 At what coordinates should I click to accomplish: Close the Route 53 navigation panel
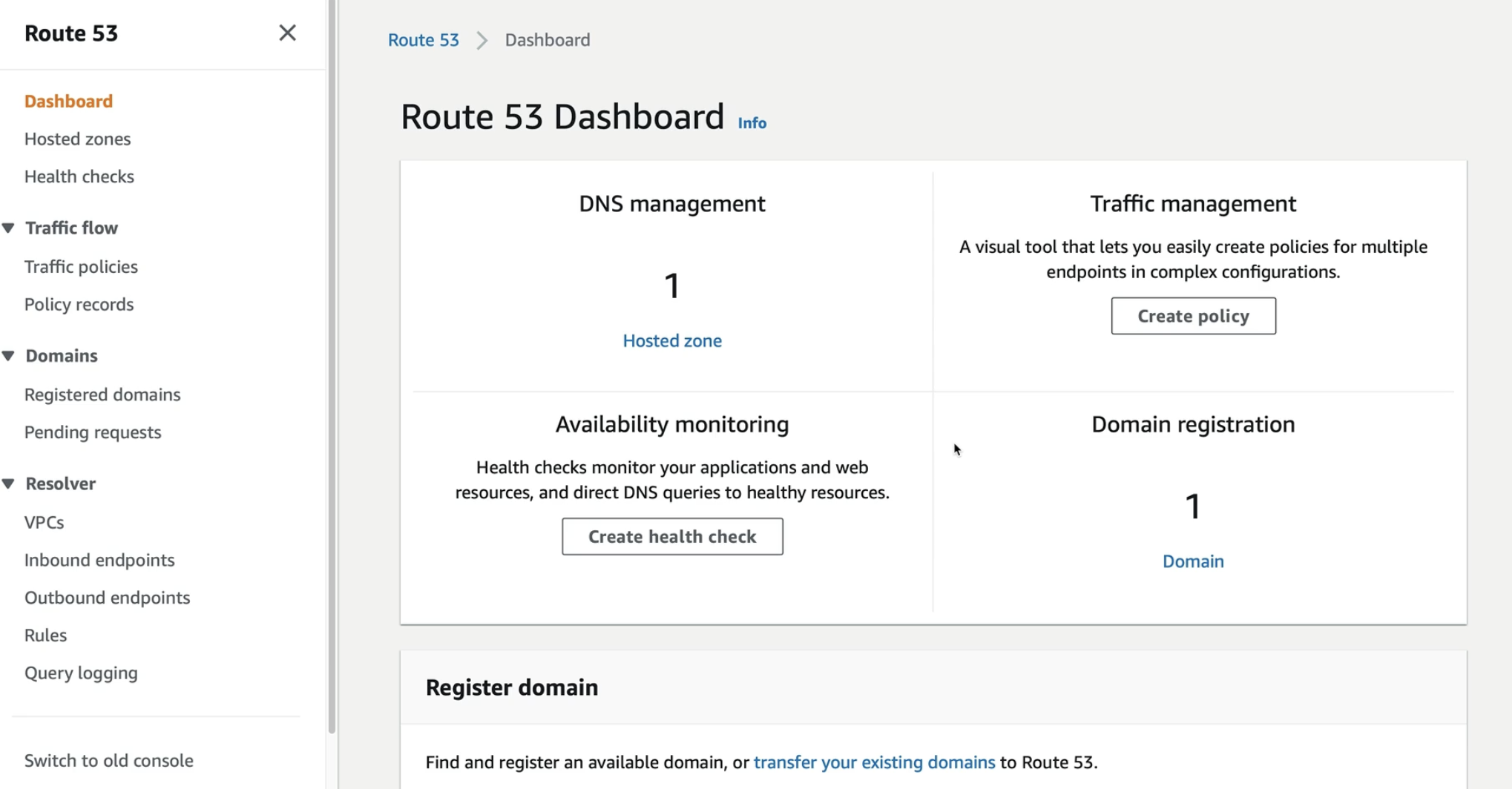point(287,33)
